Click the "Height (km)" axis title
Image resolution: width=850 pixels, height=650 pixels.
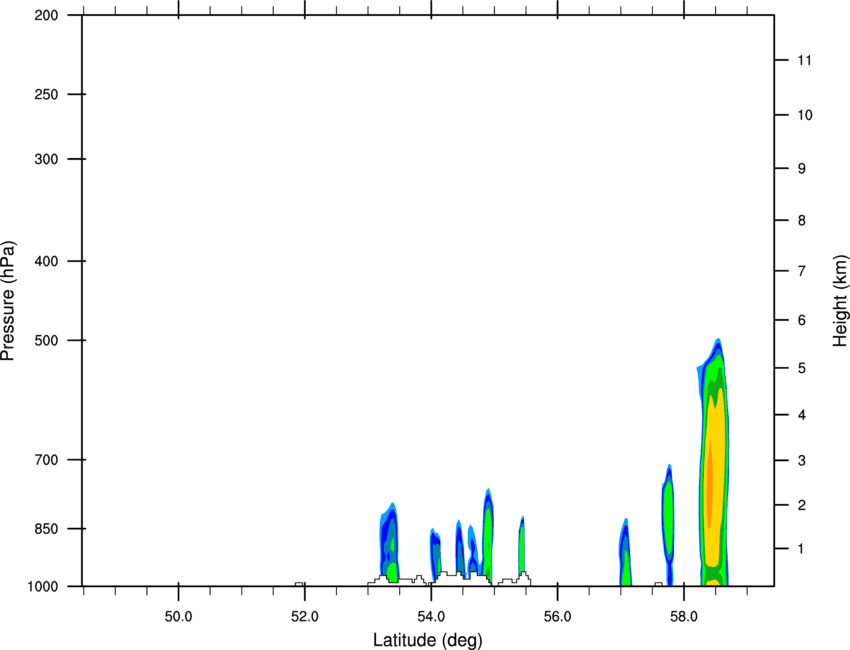(x=840, y=300)
